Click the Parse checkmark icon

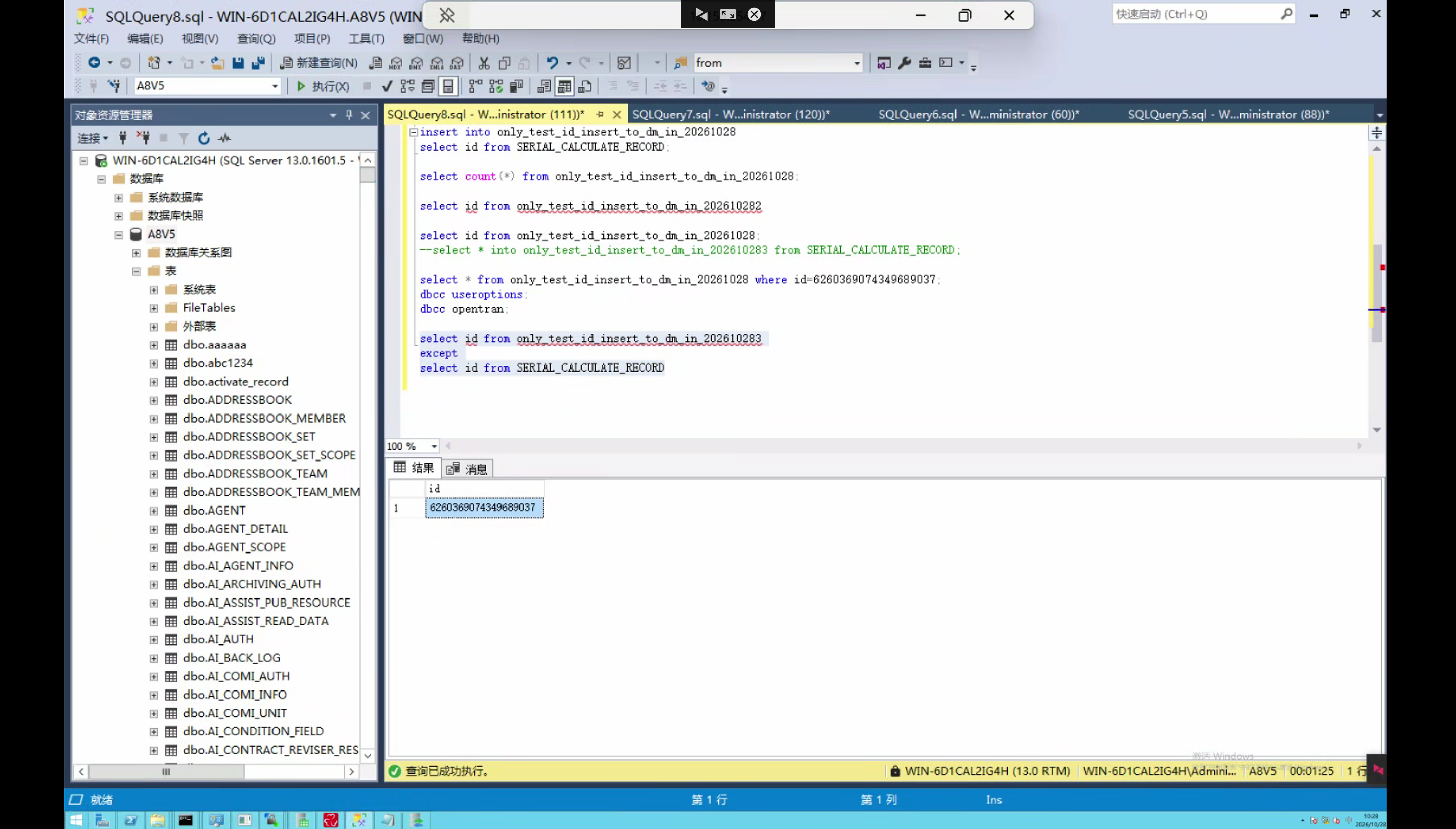pyautogui.click(x=387, y=86)
